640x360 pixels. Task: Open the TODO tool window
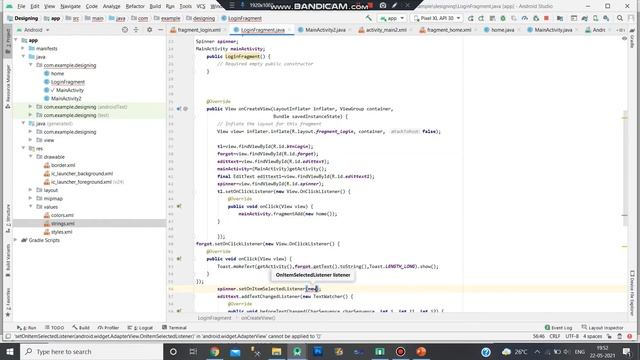click(x=54, y=327)
